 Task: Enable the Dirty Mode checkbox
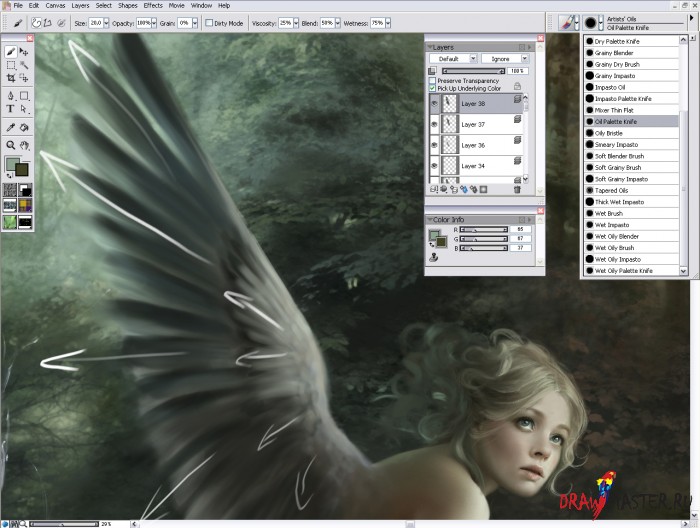(x=209, y=23)
